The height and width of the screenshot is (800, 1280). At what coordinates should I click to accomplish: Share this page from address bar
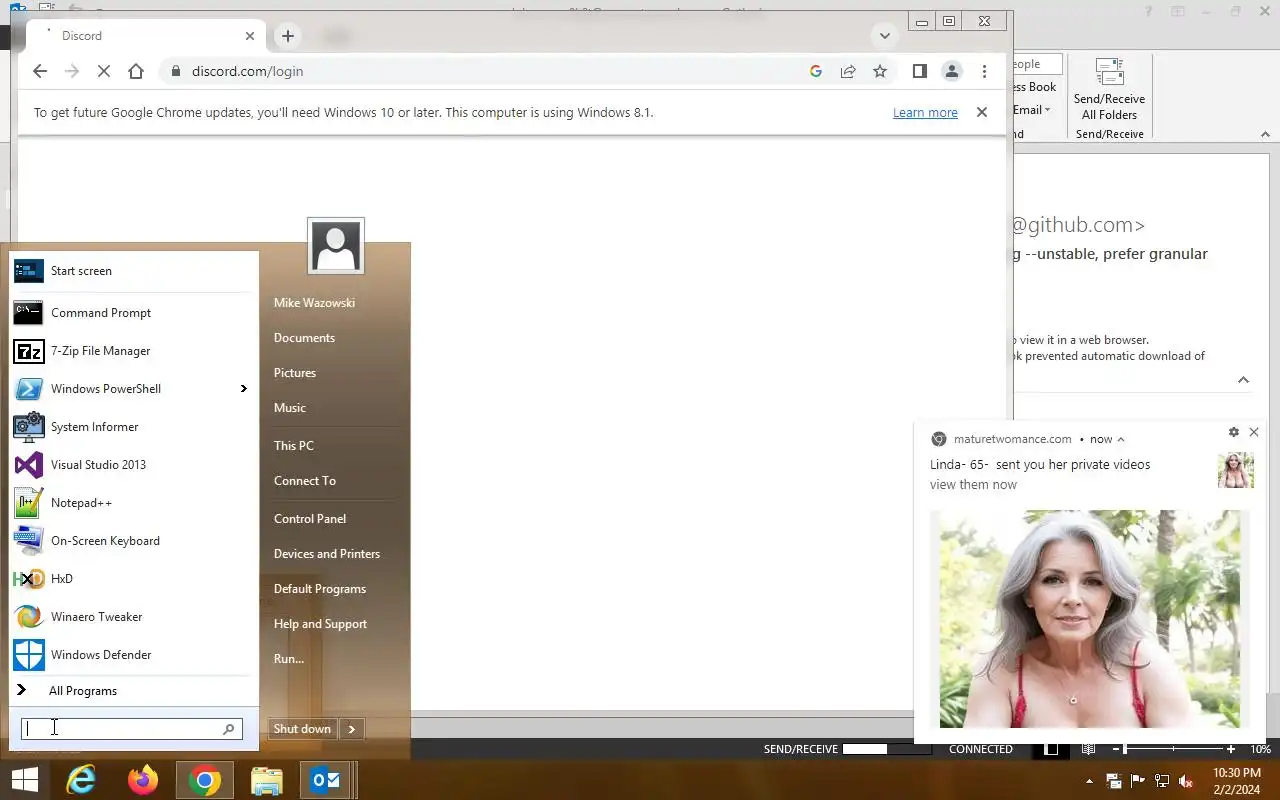[x=848, y=71]
